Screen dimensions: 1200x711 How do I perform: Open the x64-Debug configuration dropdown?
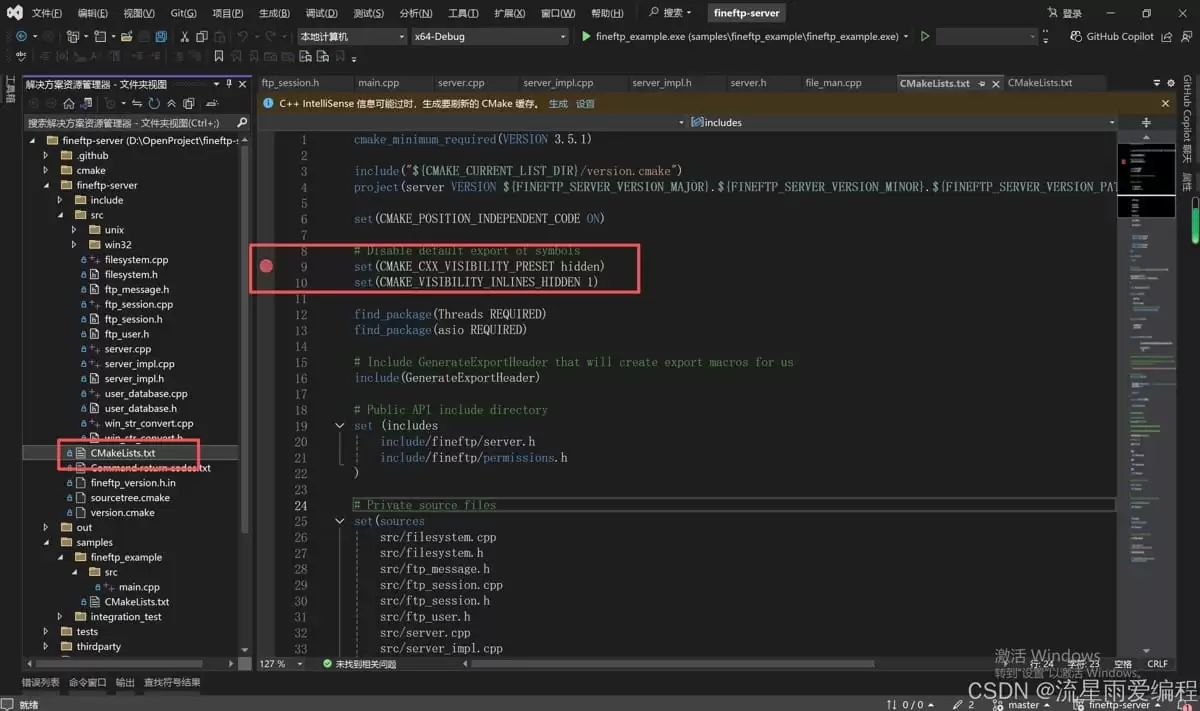[x=490, y=36]
